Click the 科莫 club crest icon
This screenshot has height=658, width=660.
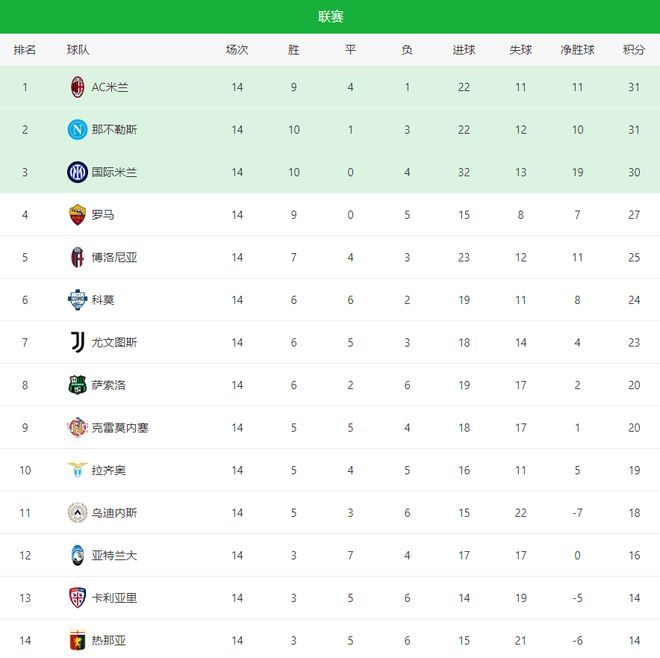point(77,300)
